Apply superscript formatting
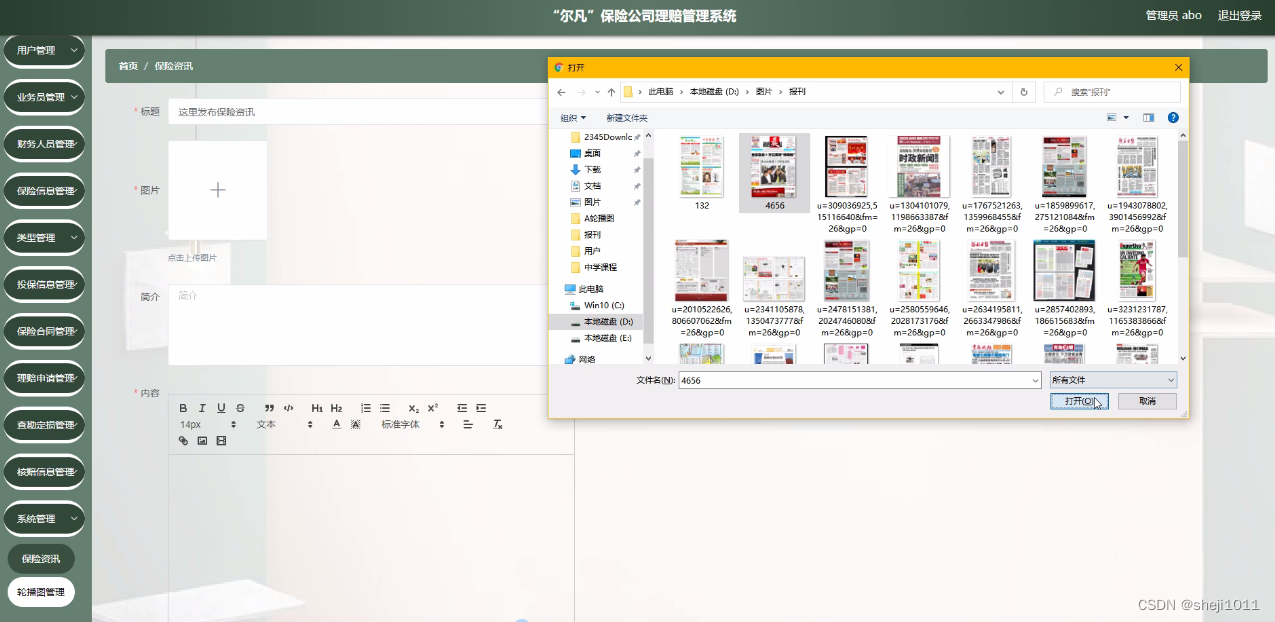The width and height of the screenshot is (1275, 622). (433, 408)
